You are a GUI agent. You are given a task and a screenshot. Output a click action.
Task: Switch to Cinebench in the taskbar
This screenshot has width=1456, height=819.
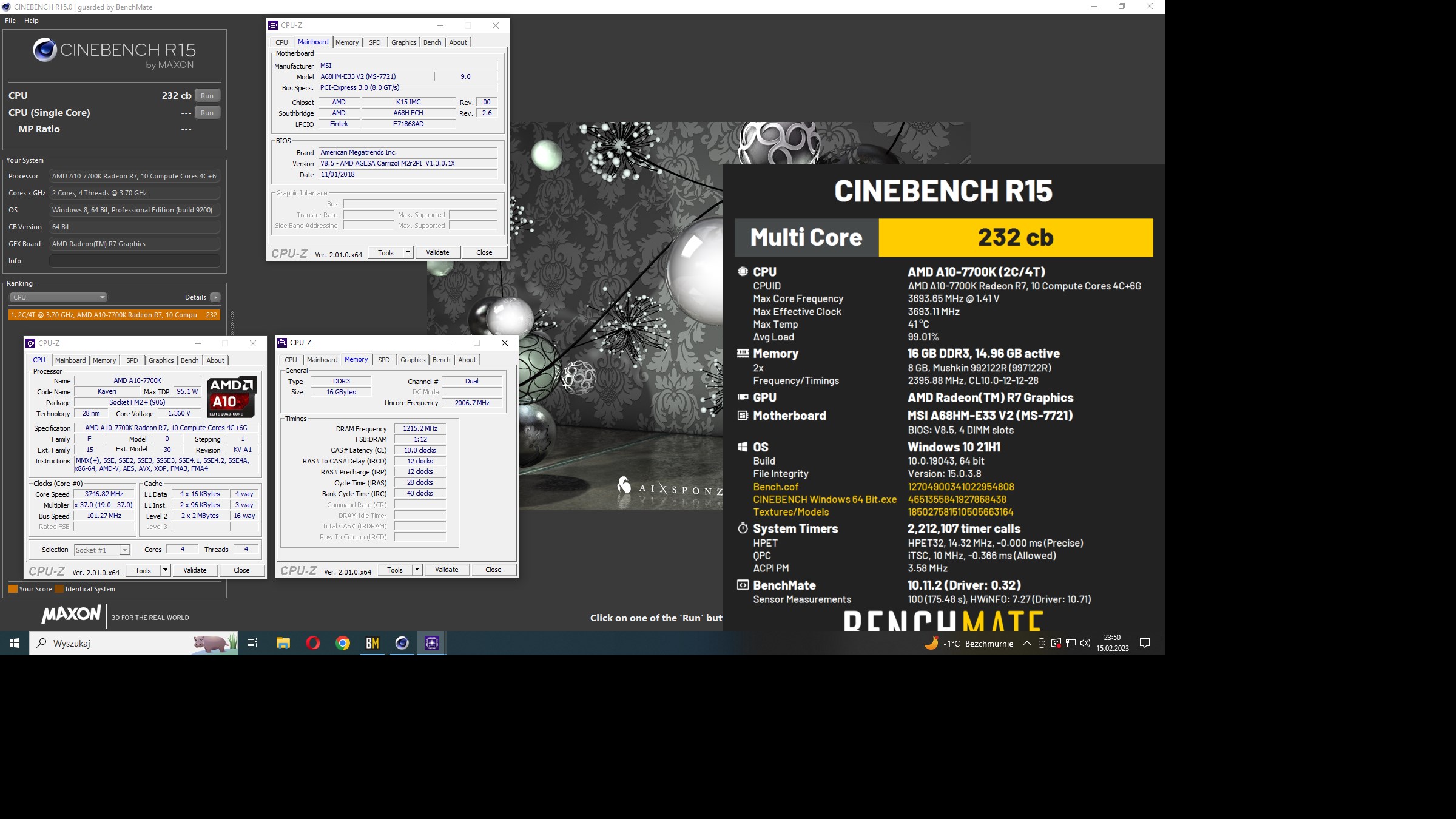(x=402, y=643)
